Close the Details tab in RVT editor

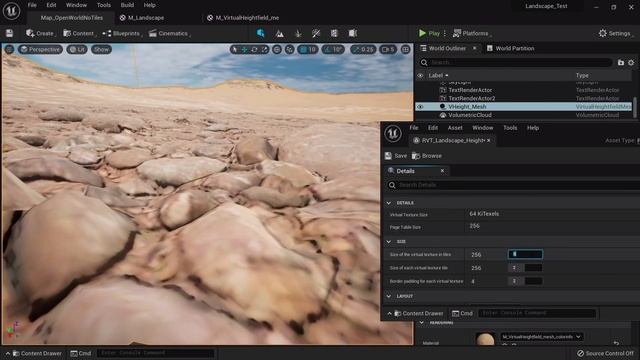coord(442,171)
